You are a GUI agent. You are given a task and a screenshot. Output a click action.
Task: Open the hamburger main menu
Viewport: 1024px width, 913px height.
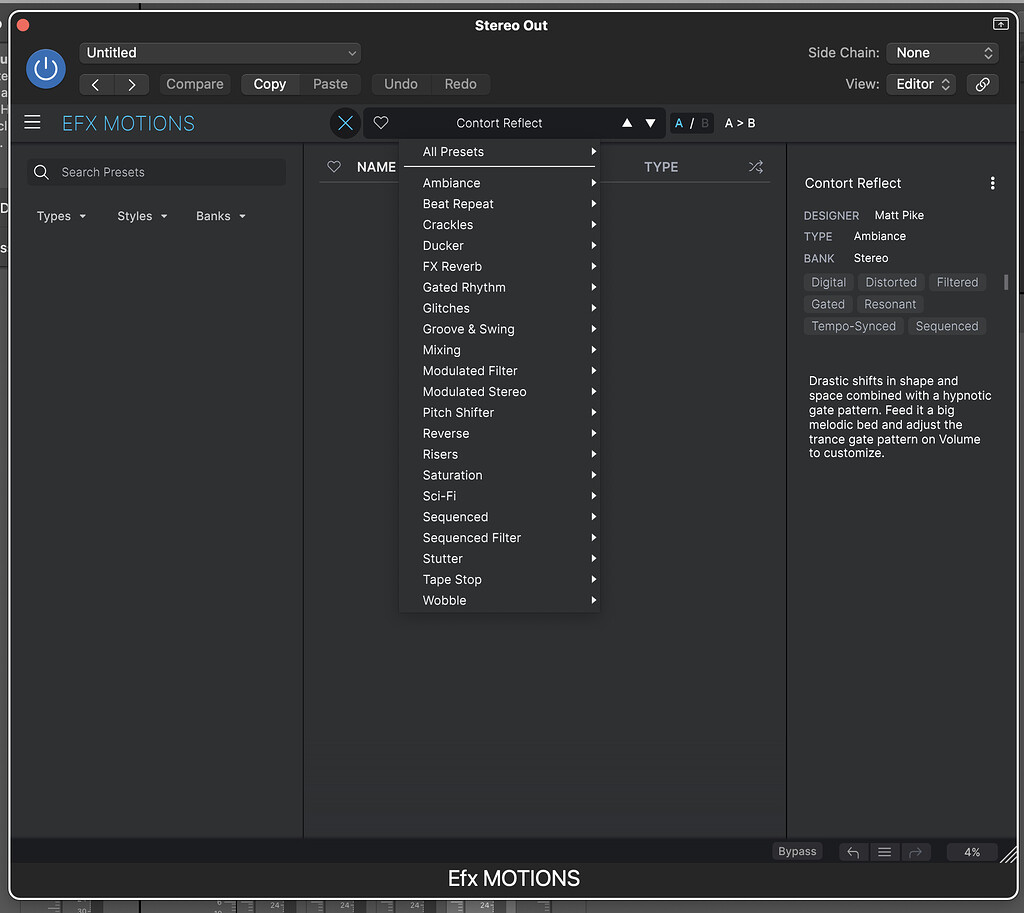tap(32, 122)
